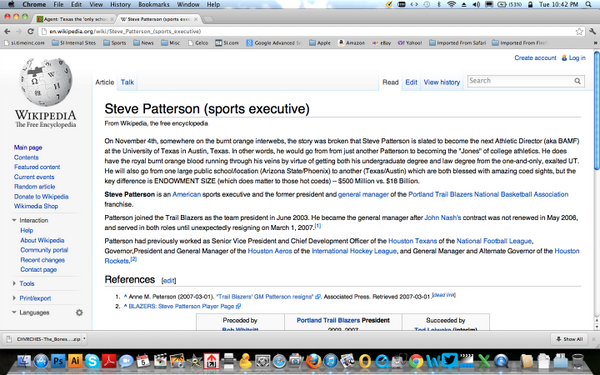Open the SI Internal Sites bookmark folder
Screen dimensions: 600x375
pos(74,43)
